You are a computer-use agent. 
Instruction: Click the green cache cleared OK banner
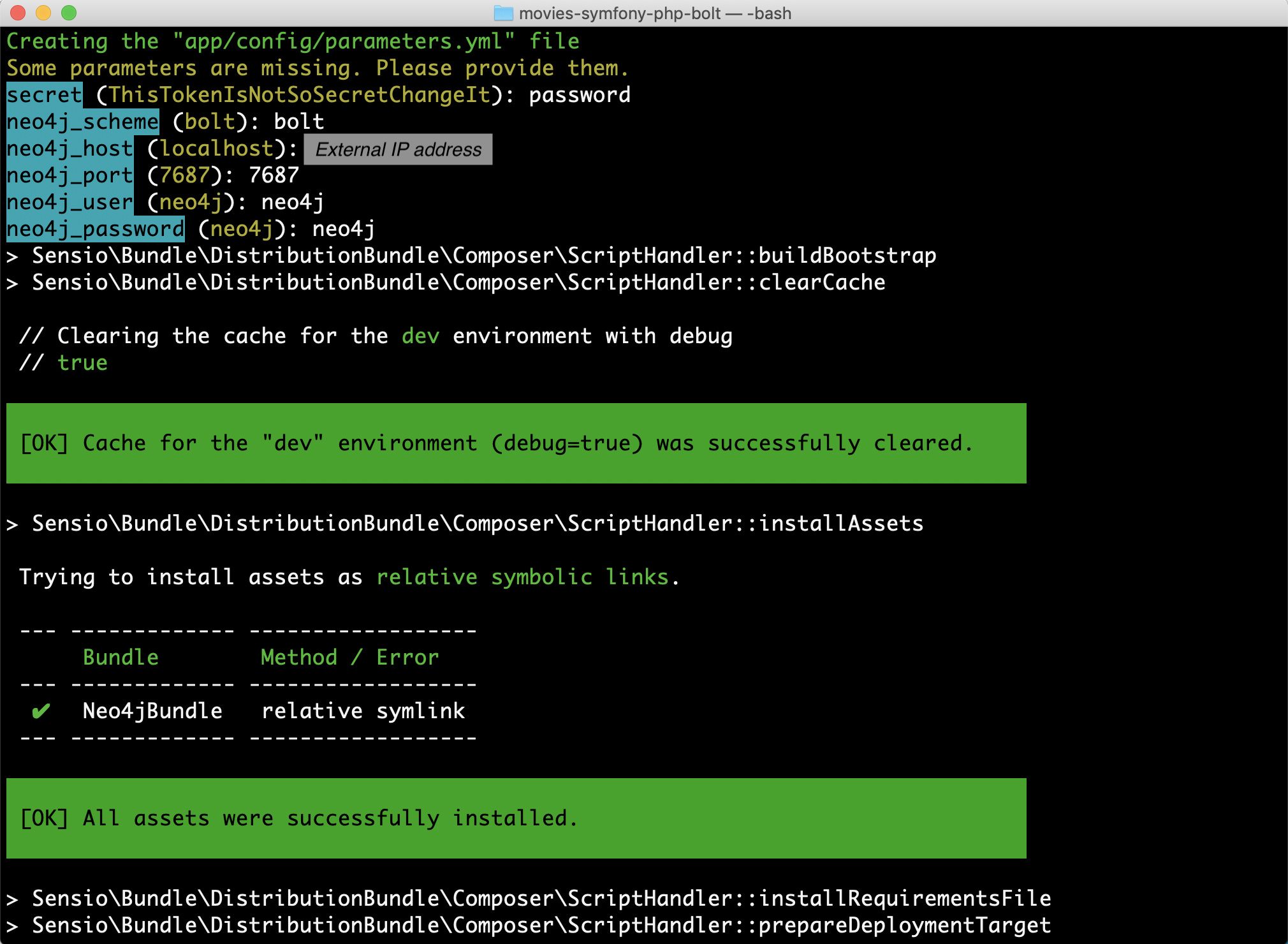pos(515,443)
